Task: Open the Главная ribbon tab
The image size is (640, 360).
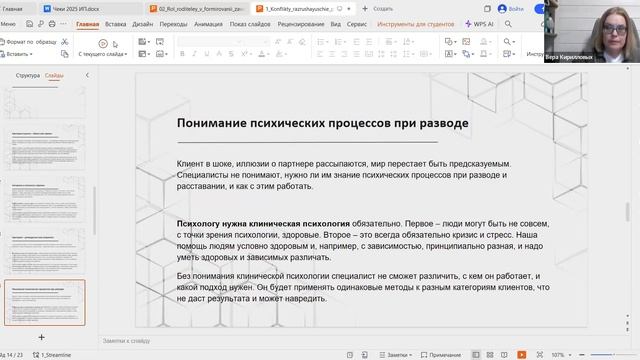Action: point(87,24)
